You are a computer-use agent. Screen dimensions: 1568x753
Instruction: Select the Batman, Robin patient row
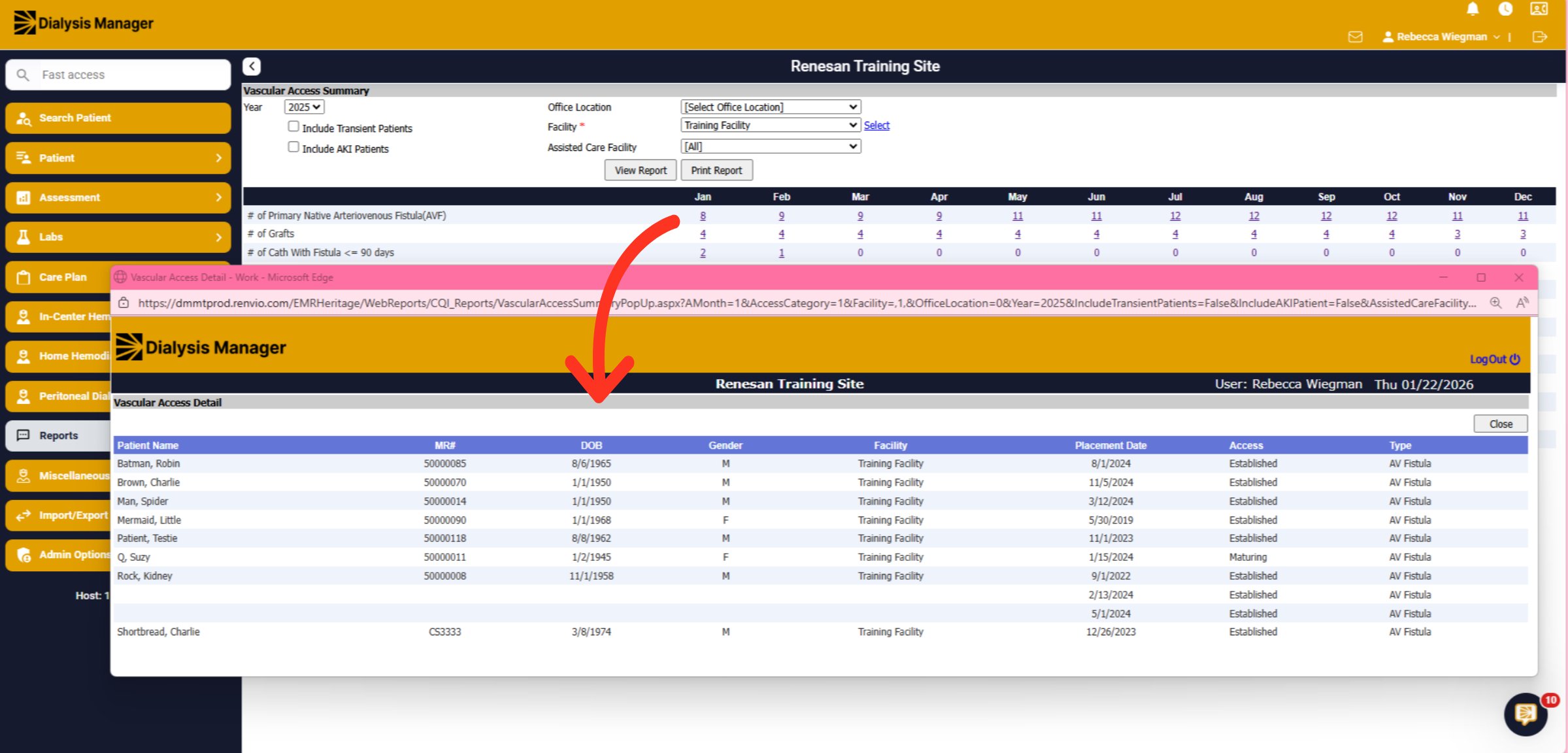pyautogui.click(x=820, y=463)
